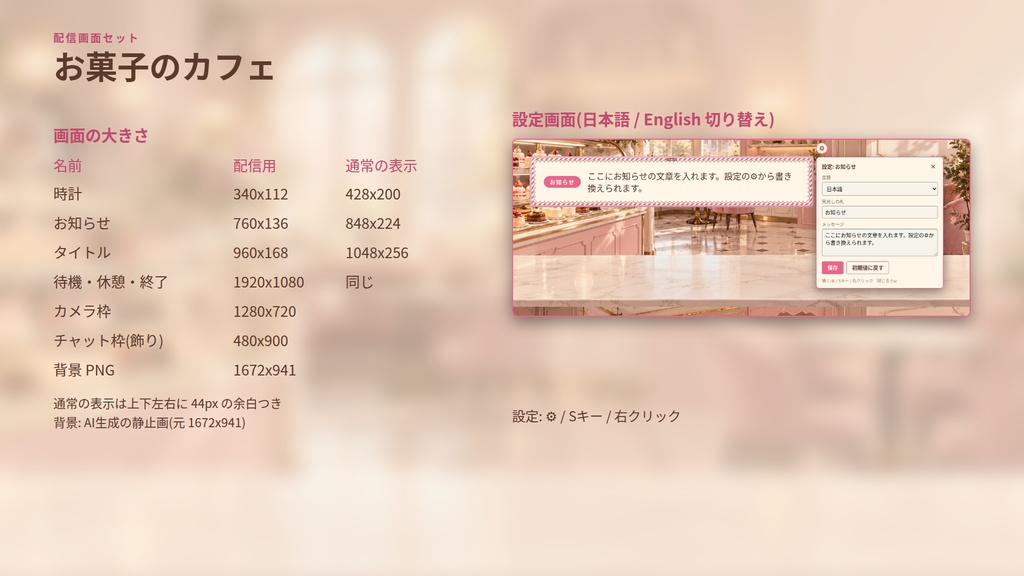
Task: Click the 1920x1080 size value
Action: [x=268, y=282]
